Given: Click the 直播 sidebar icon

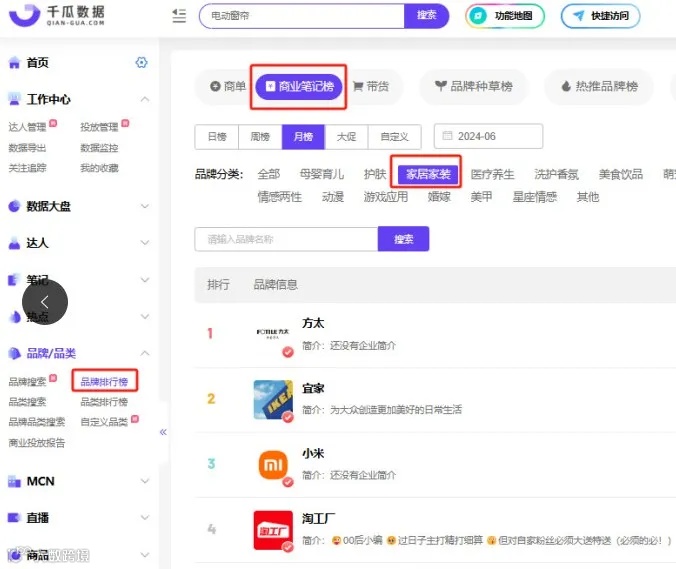Looking at the screenshot, I should point(14,517).
